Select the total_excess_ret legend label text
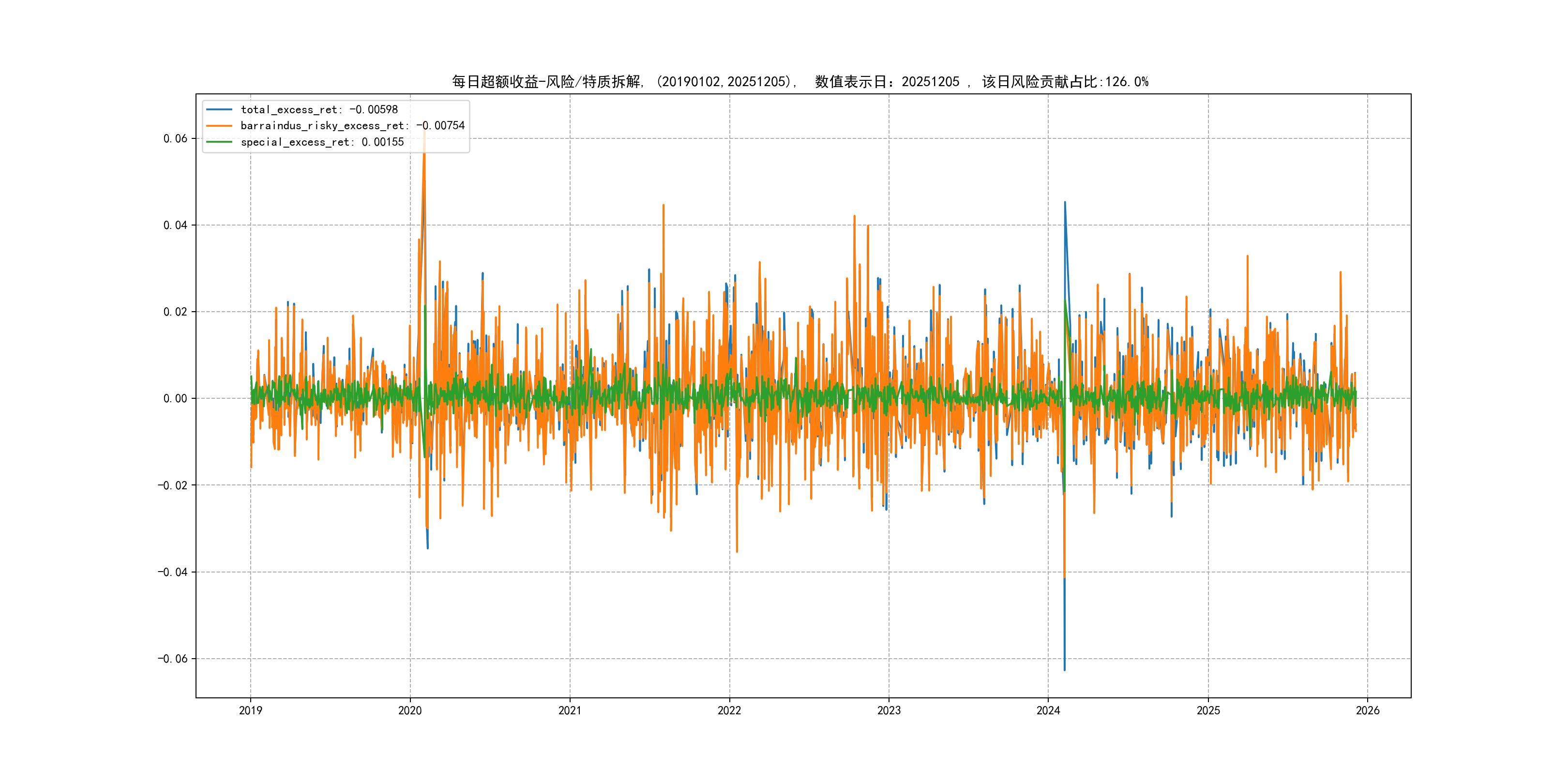The height and width of the screenshot is (784, 1568). [319, 109]
